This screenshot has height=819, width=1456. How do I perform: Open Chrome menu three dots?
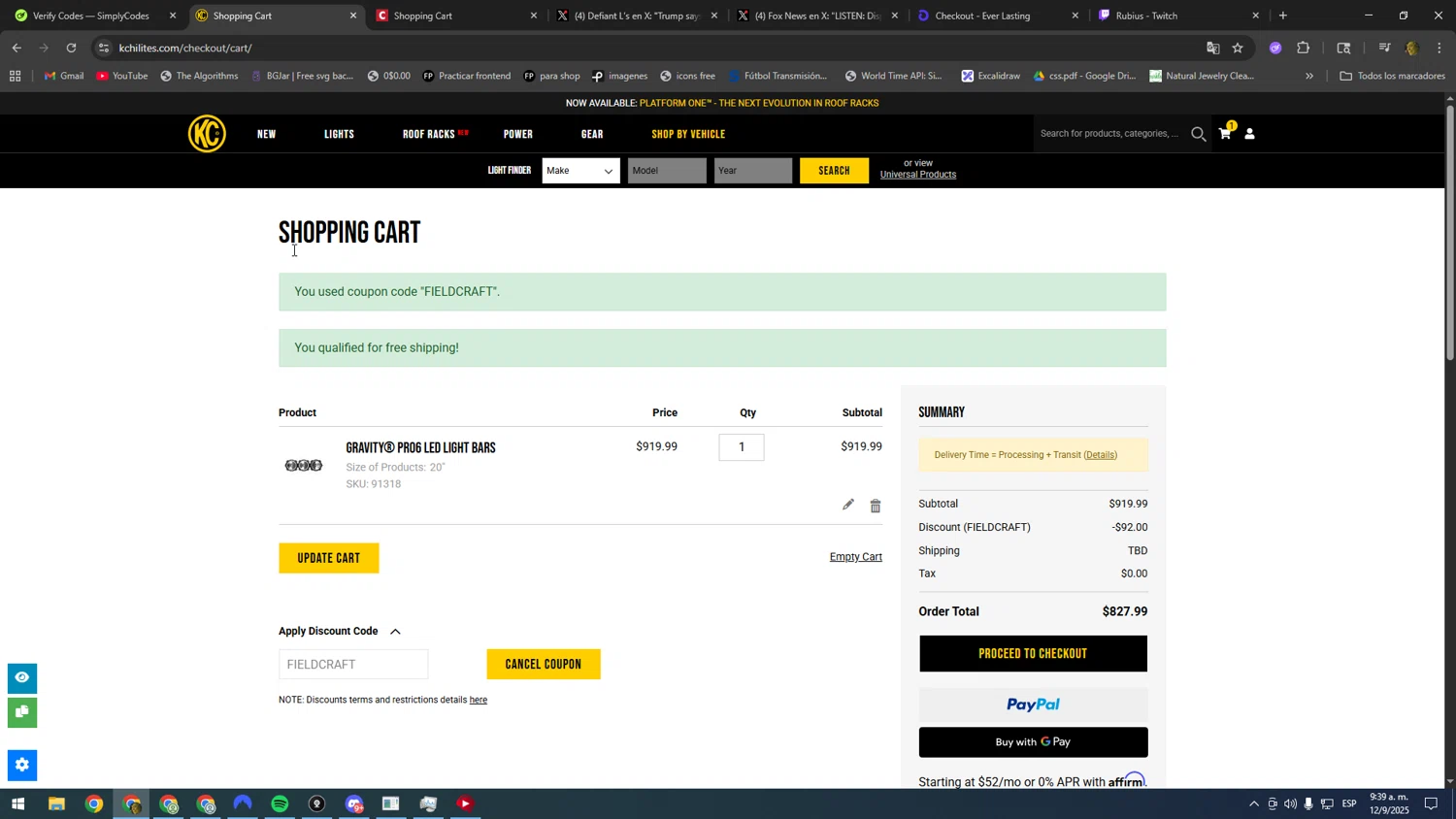pos(1439,48)
